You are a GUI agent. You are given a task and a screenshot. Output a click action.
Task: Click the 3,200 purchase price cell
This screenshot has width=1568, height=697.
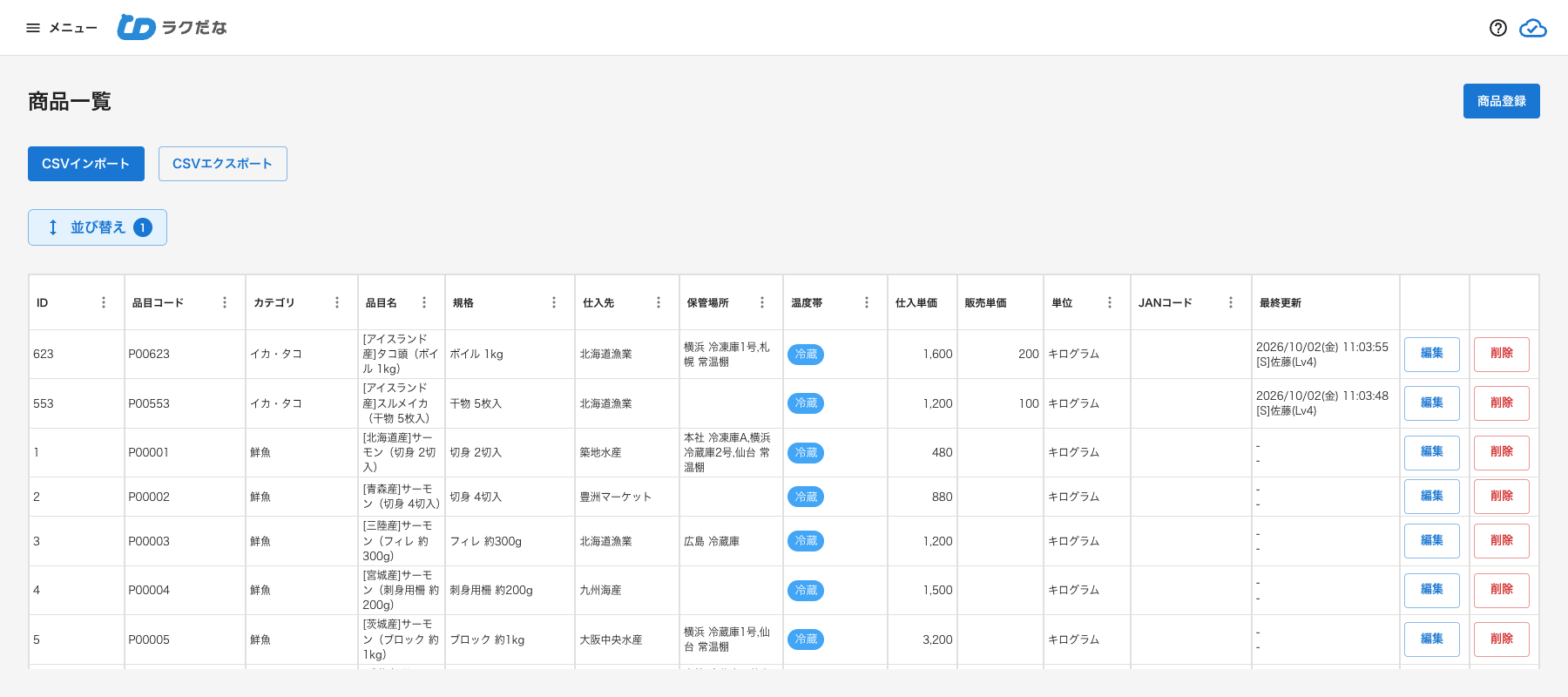point(923,639)
